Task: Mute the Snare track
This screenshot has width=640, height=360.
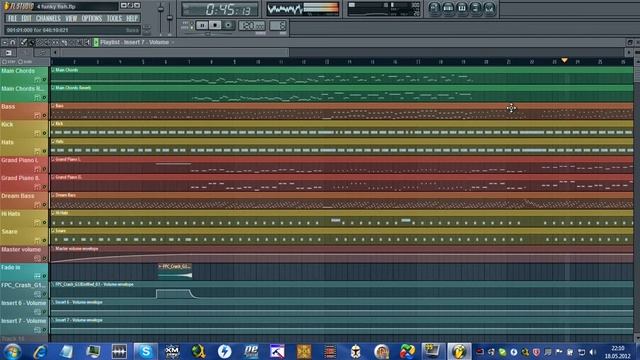Action: point(44,240)
